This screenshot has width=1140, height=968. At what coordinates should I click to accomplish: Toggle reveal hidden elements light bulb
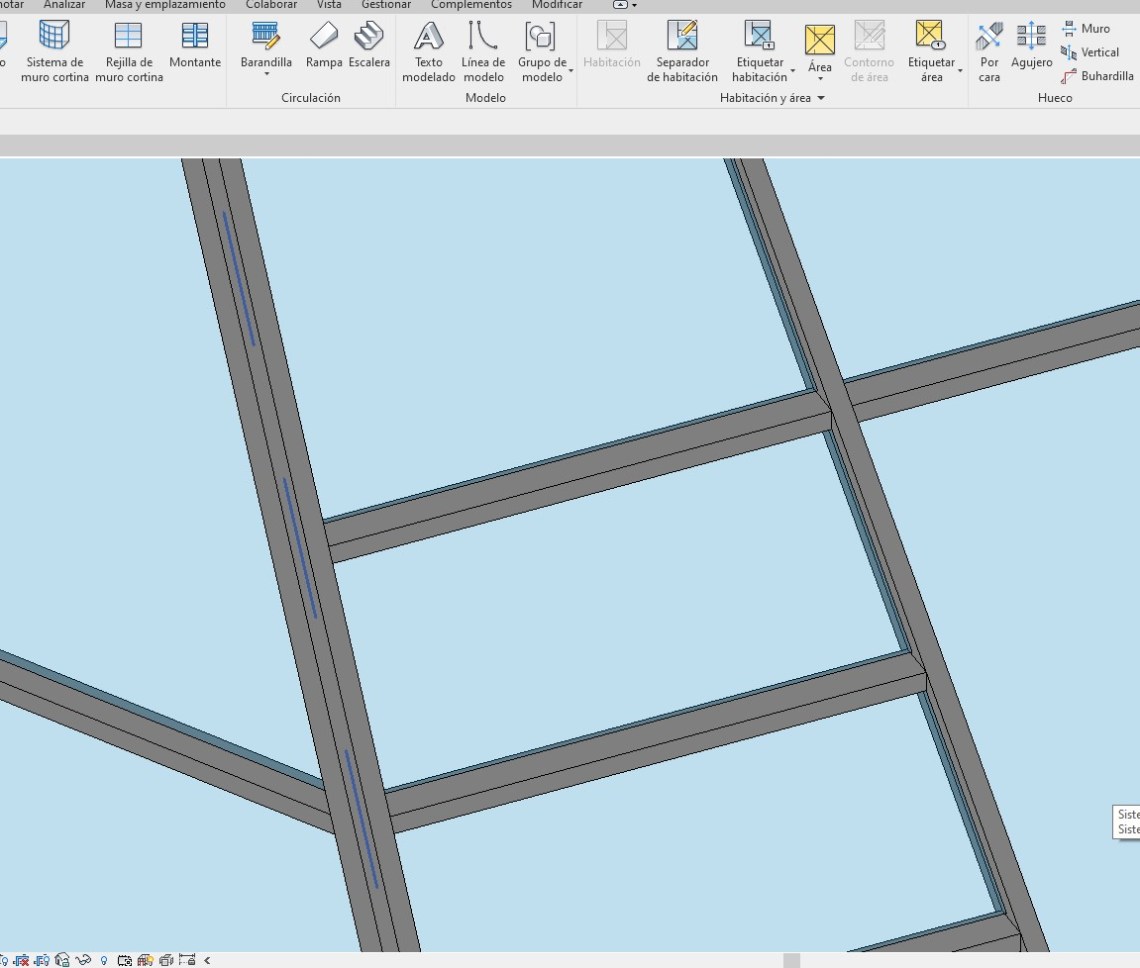pos(104,960)
